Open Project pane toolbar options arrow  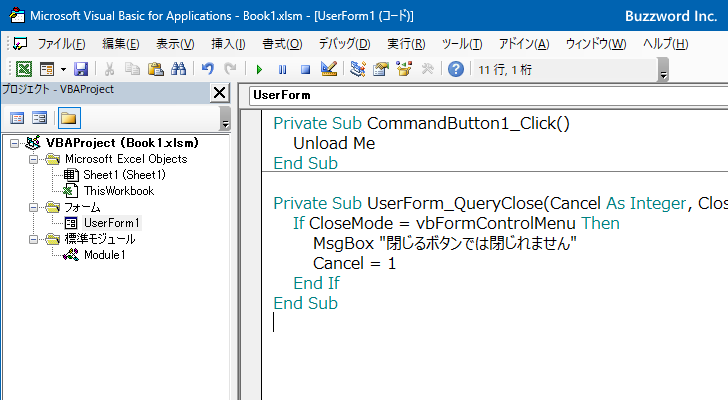(x=225, y=118)
